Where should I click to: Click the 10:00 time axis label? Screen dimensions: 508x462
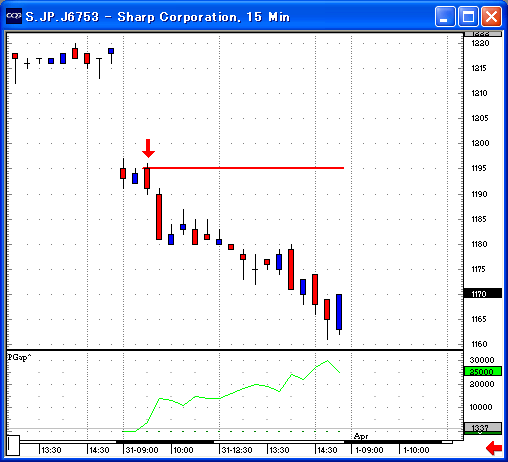coord(183,450)
